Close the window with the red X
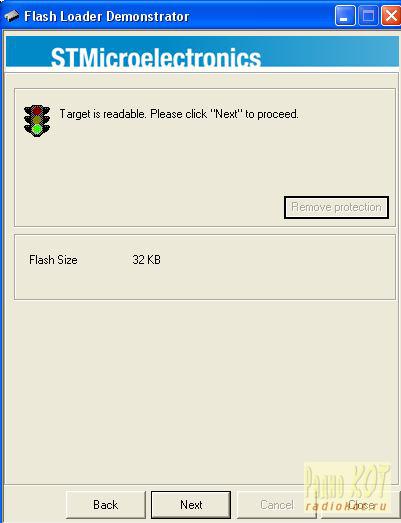 [391, 16]
